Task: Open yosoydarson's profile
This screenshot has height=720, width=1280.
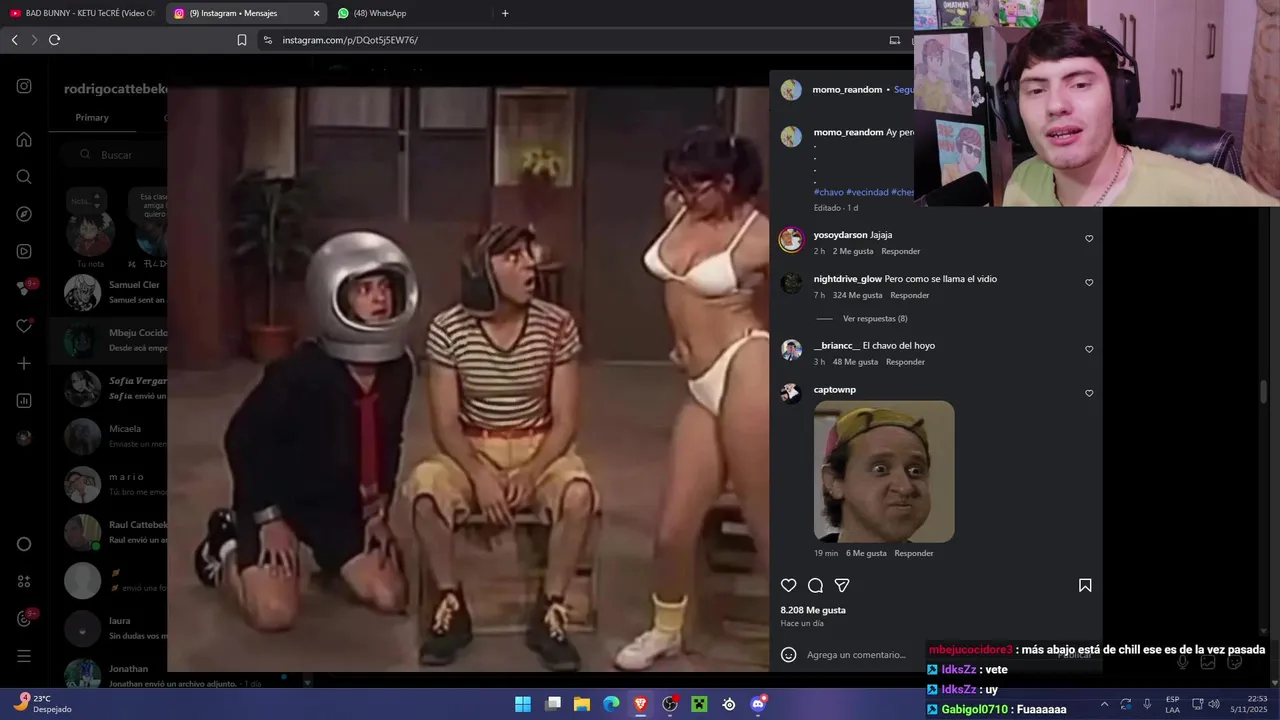Action: tap(840, 235)
